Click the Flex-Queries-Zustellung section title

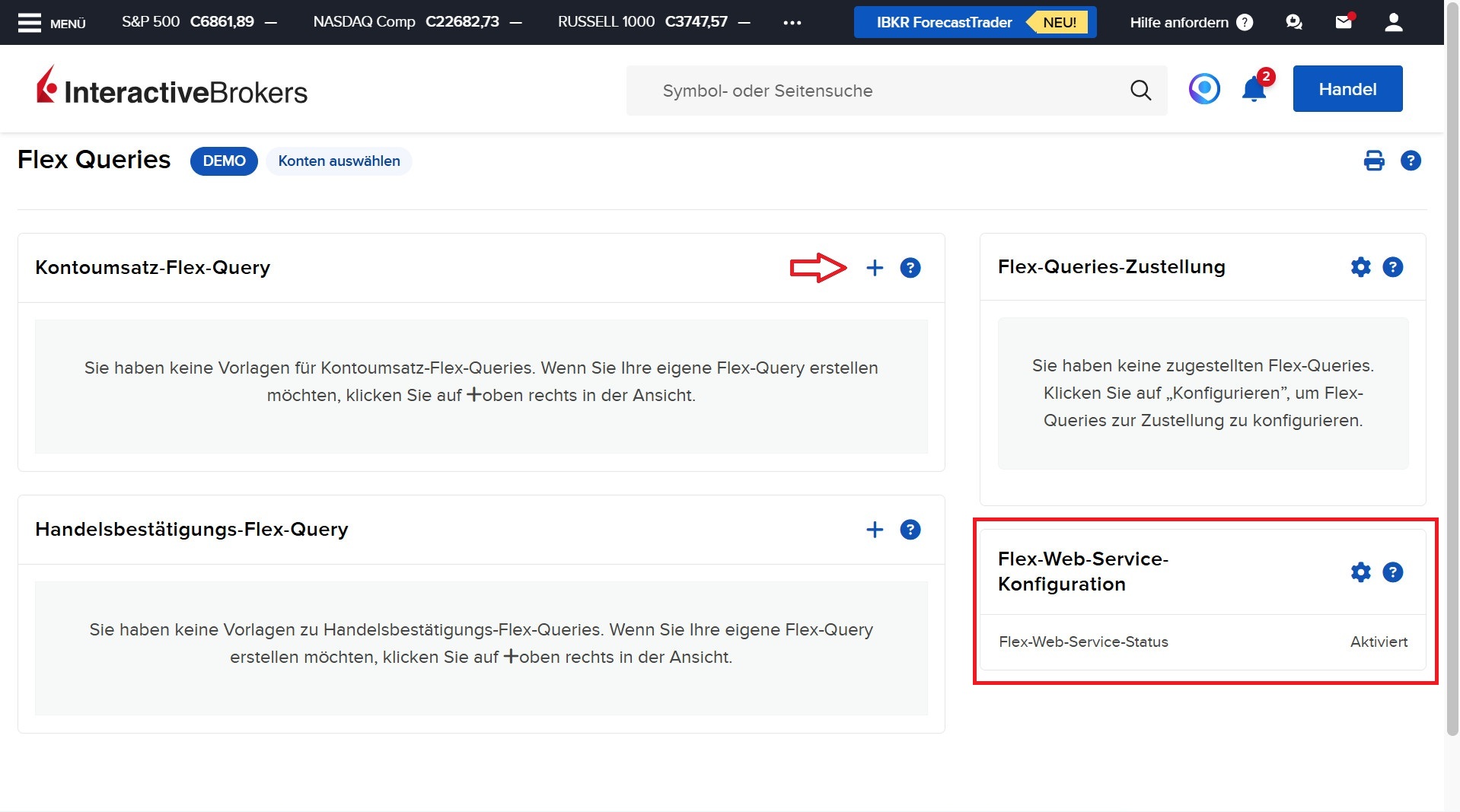click(1111, 267)
